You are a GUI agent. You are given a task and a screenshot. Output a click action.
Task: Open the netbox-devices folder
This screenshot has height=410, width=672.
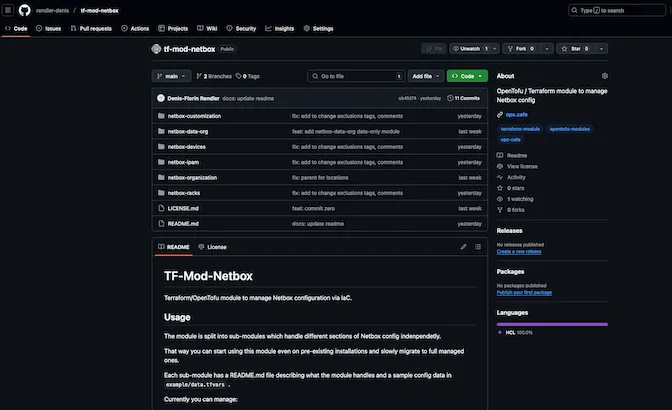tap(186, 147)
